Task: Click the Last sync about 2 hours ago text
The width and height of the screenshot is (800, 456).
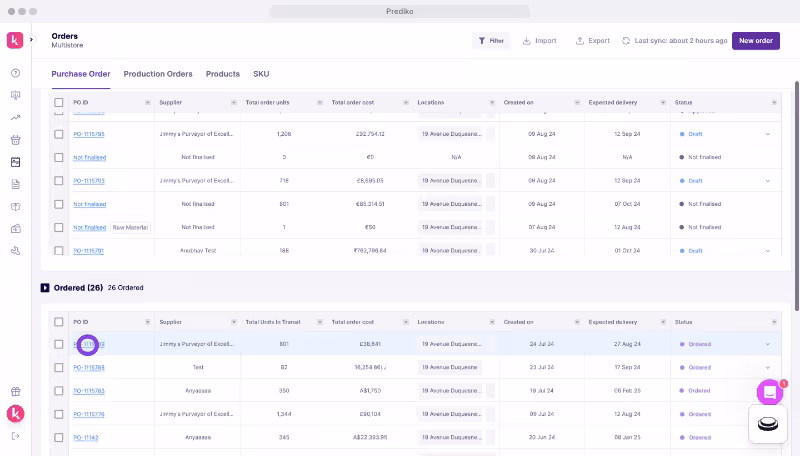Action: tap(681, 41)
